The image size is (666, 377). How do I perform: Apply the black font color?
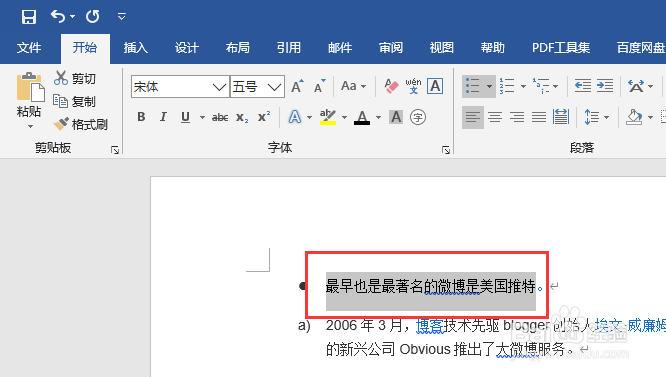[x=362, y=117]
